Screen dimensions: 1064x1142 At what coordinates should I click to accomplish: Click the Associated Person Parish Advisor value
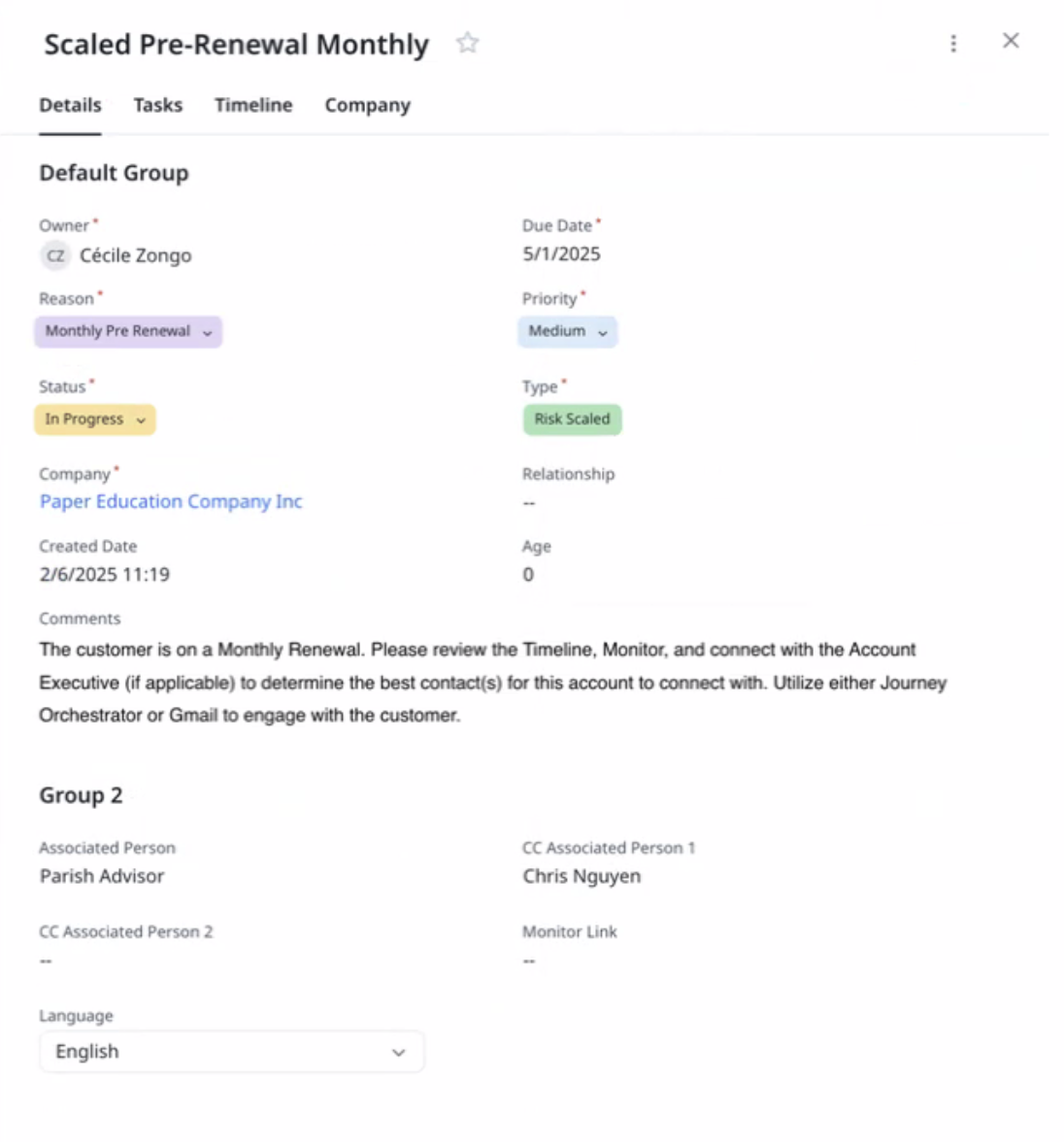tap(102, 876)
